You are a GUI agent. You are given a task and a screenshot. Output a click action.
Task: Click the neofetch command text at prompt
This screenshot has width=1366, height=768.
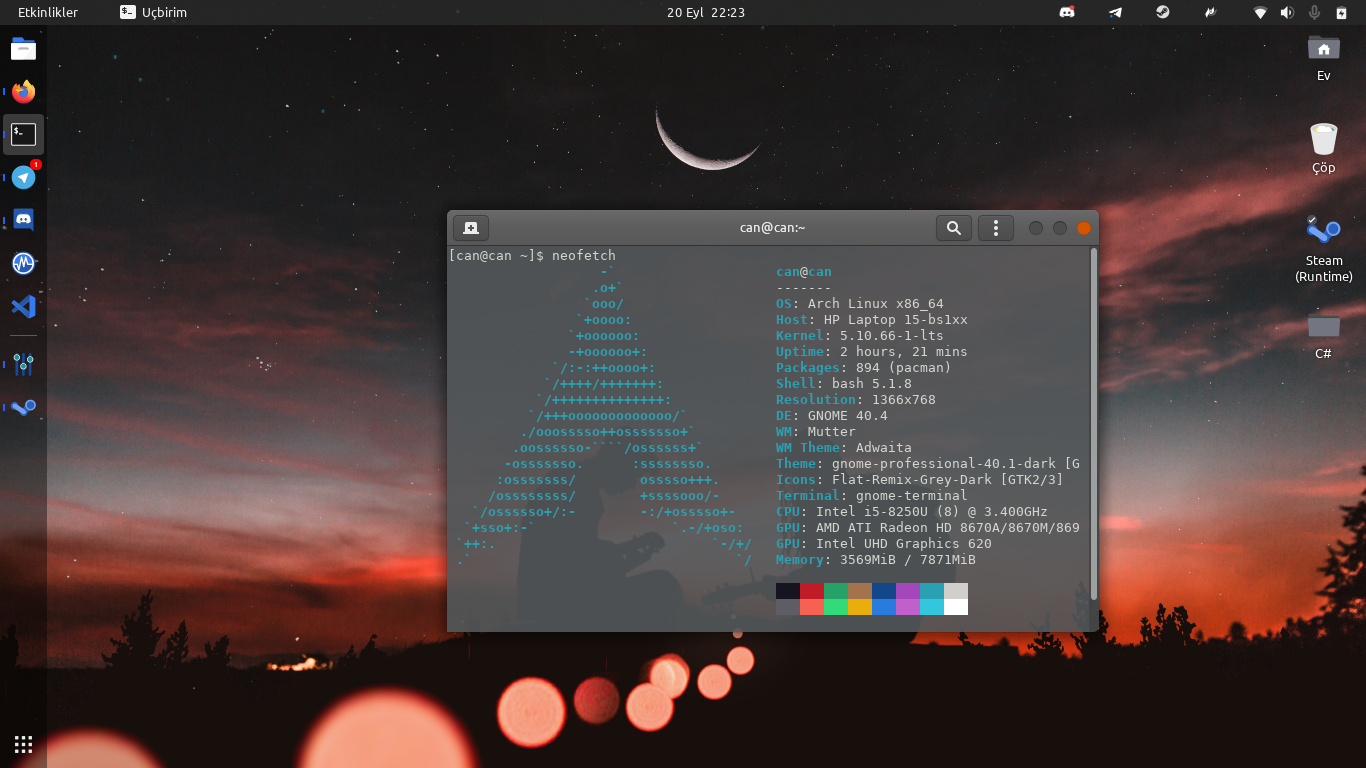click(584, 256)
